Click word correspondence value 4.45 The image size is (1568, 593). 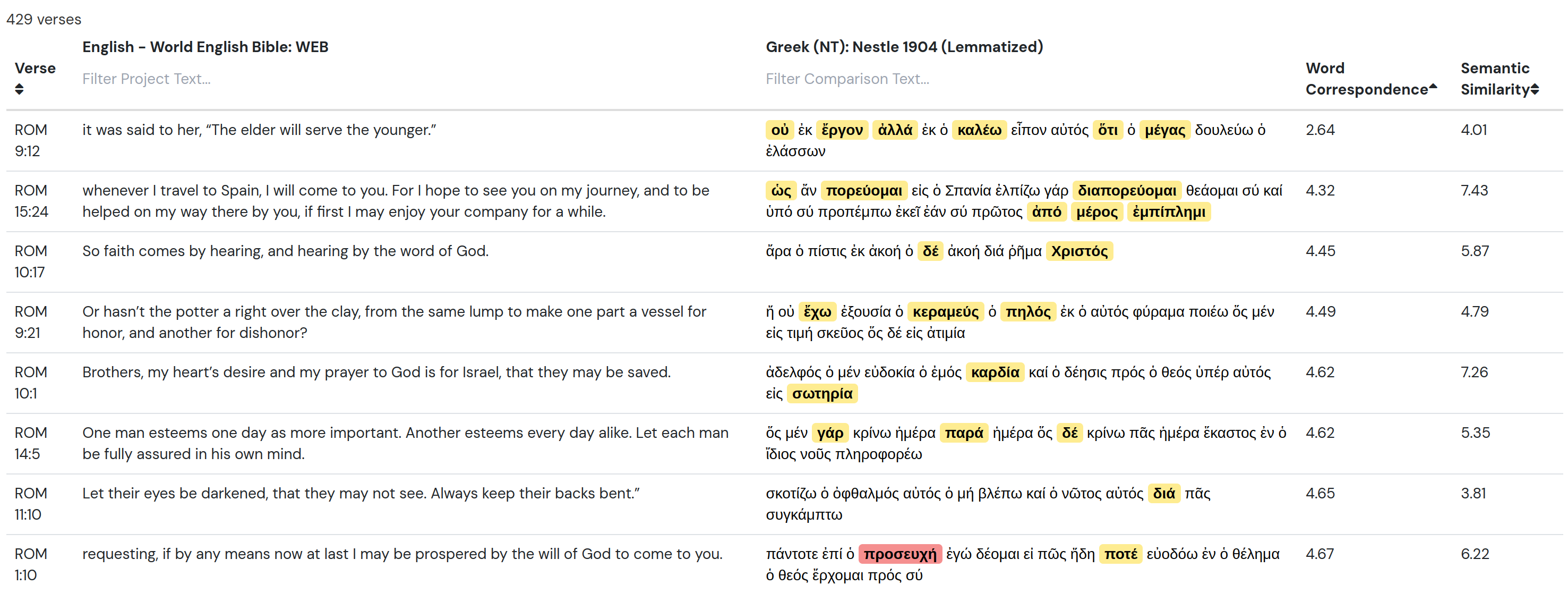coord(1319,251)
